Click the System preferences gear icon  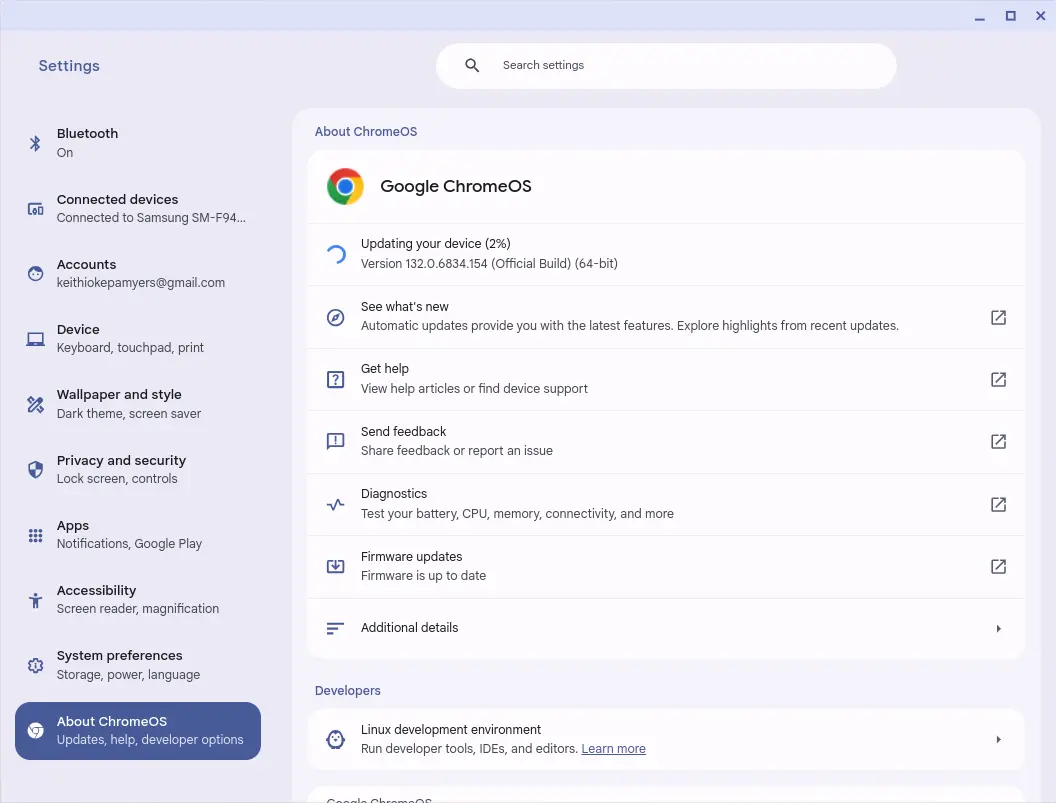point(35,666)
